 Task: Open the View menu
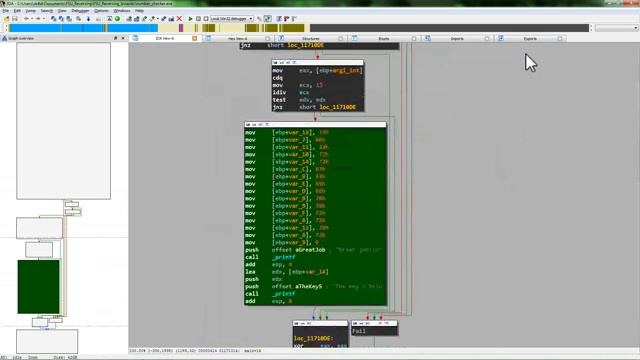tap(62, 11)
